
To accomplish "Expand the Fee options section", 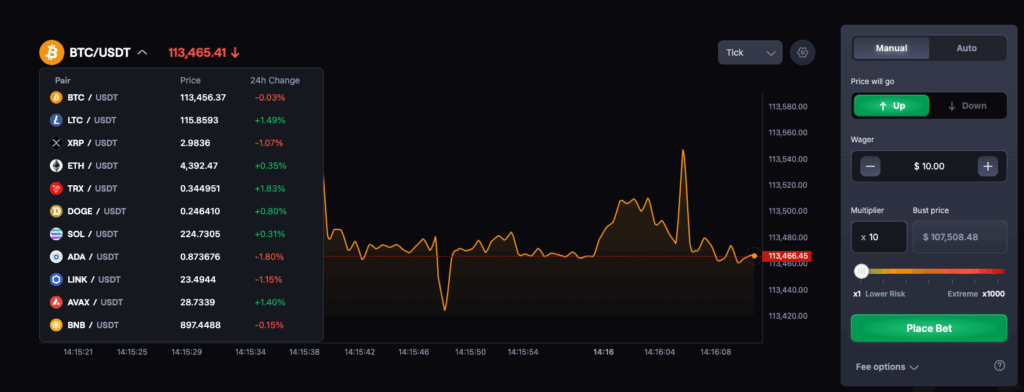I will tap(887, 367).
